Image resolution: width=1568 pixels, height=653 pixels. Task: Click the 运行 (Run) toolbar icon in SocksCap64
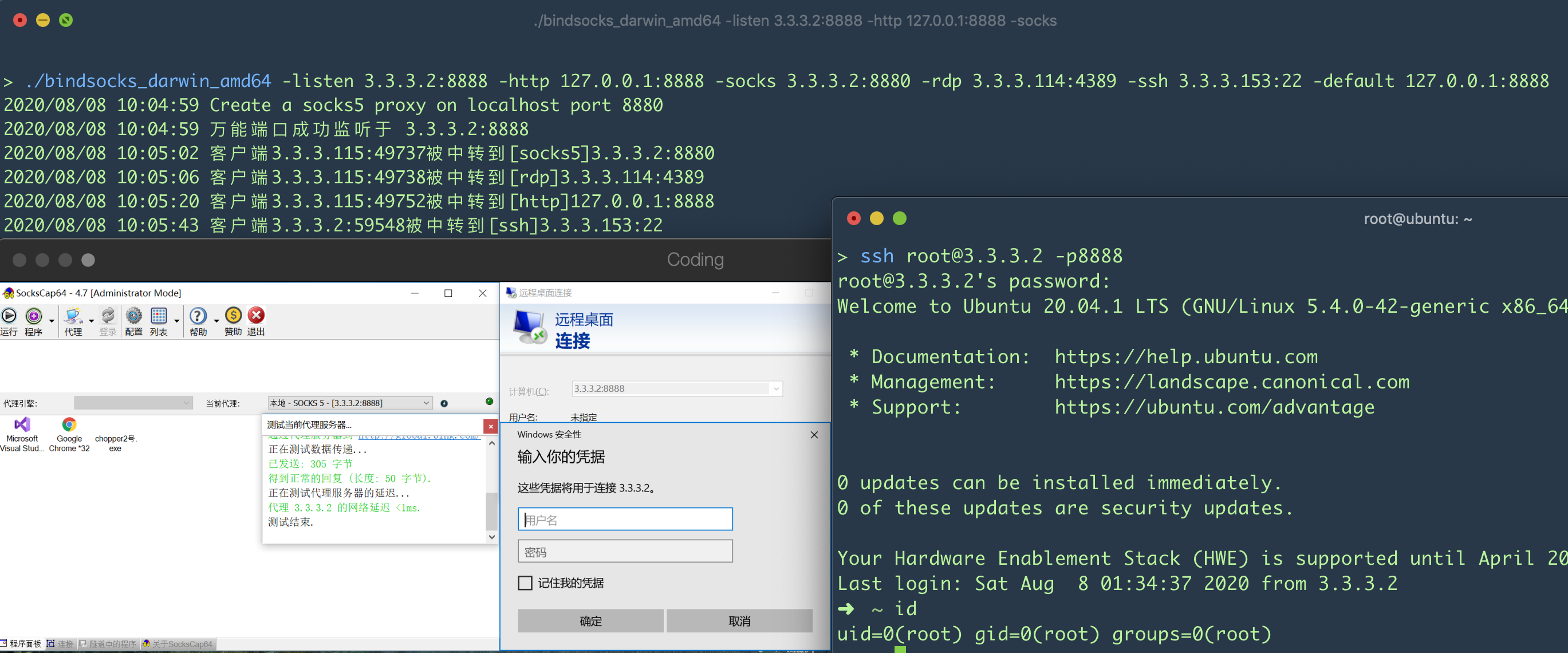pyautogui.click(x=9, y=316)
